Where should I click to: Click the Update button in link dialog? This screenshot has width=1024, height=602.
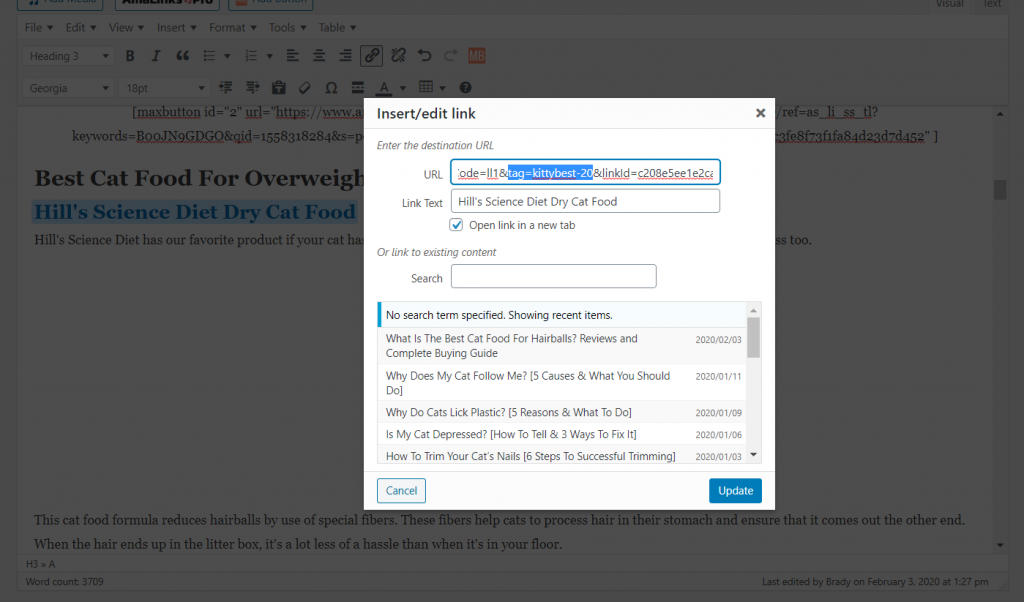click(x=735, y=491)
